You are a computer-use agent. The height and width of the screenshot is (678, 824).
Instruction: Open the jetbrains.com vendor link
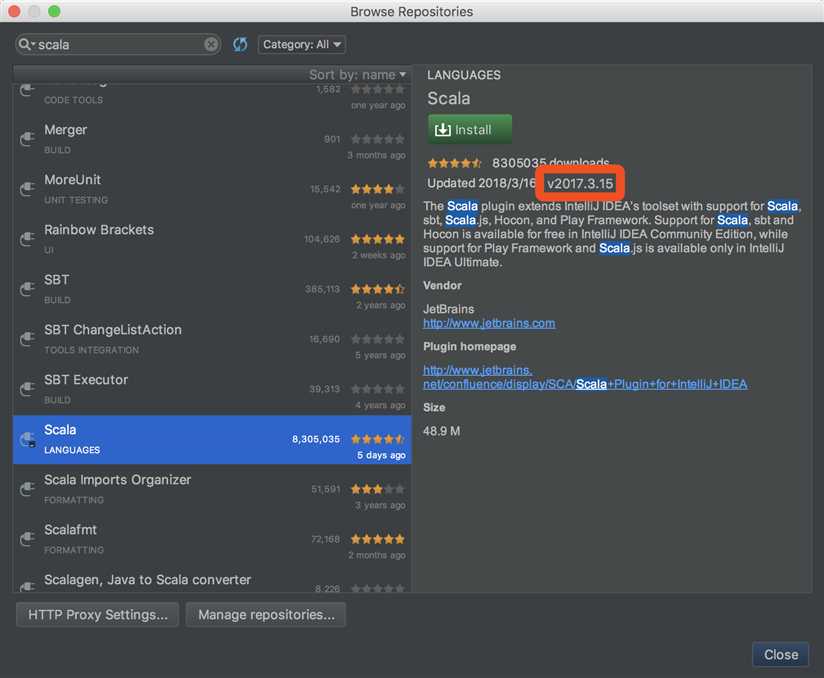(x=489, y=323)
